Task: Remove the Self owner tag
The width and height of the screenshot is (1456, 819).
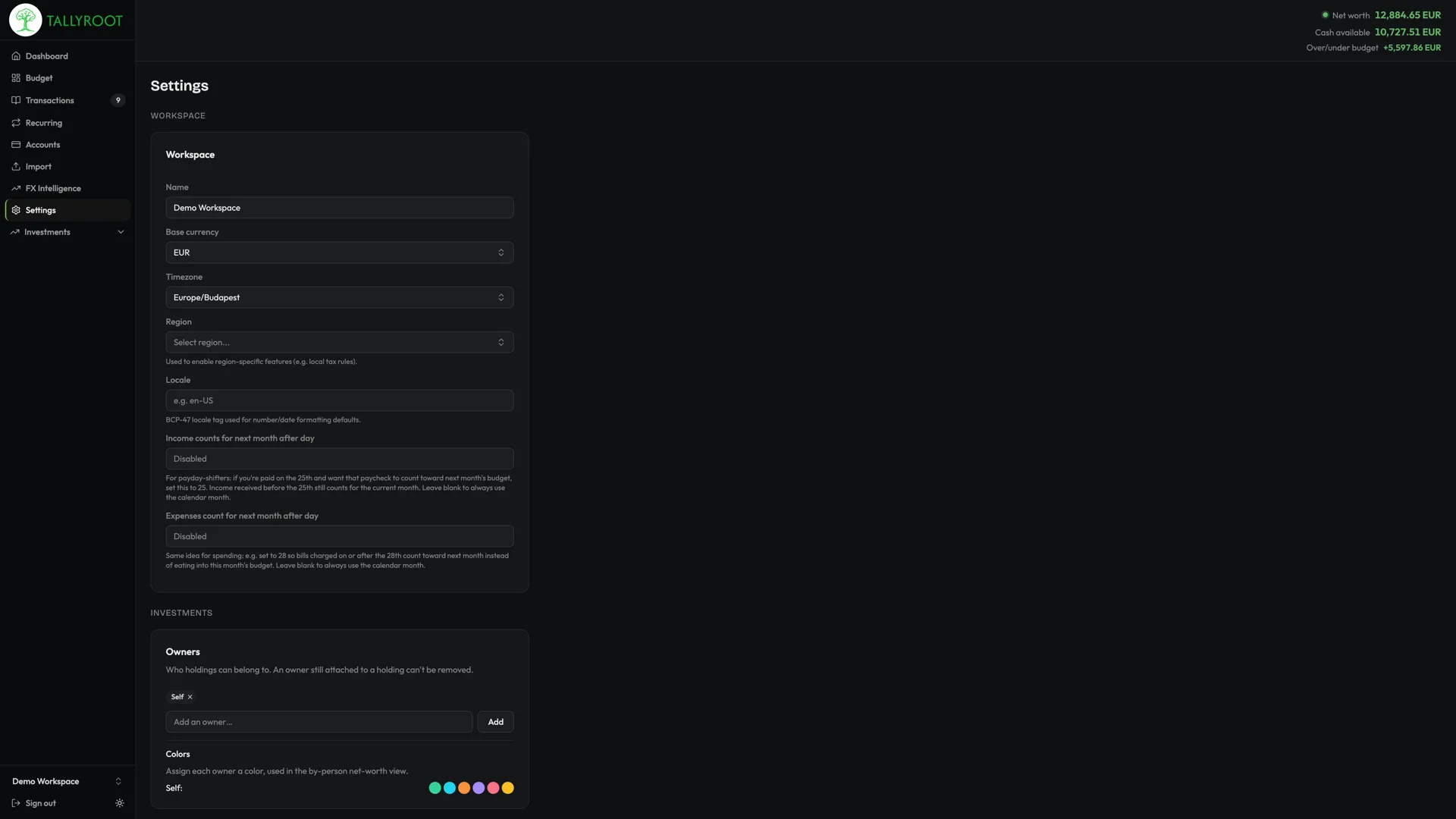Action: point(190,697)
